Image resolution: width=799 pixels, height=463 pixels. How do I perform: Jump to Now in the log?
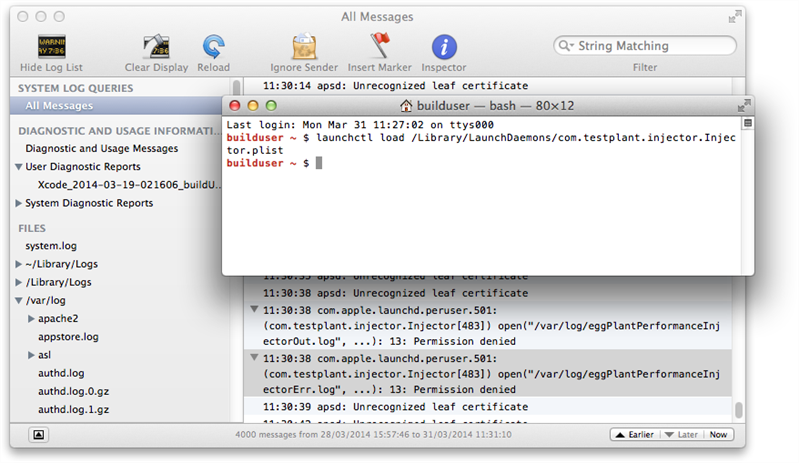click(721, 435)
